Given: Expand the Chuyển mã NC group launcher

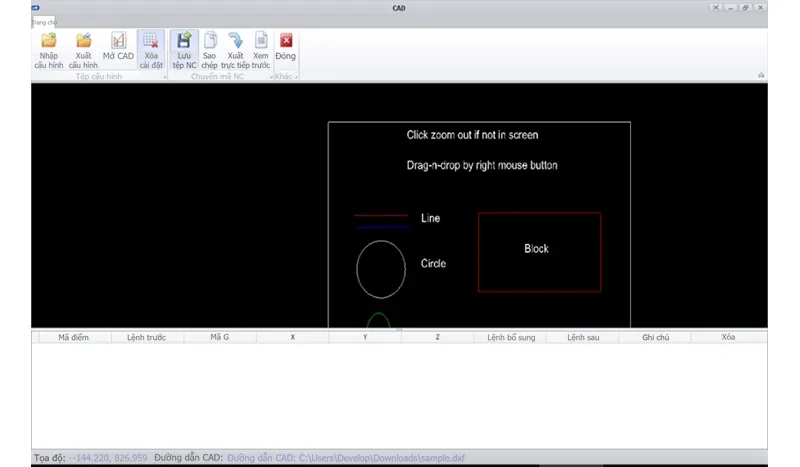Looking at the screenshot, I should coord(271,77).
